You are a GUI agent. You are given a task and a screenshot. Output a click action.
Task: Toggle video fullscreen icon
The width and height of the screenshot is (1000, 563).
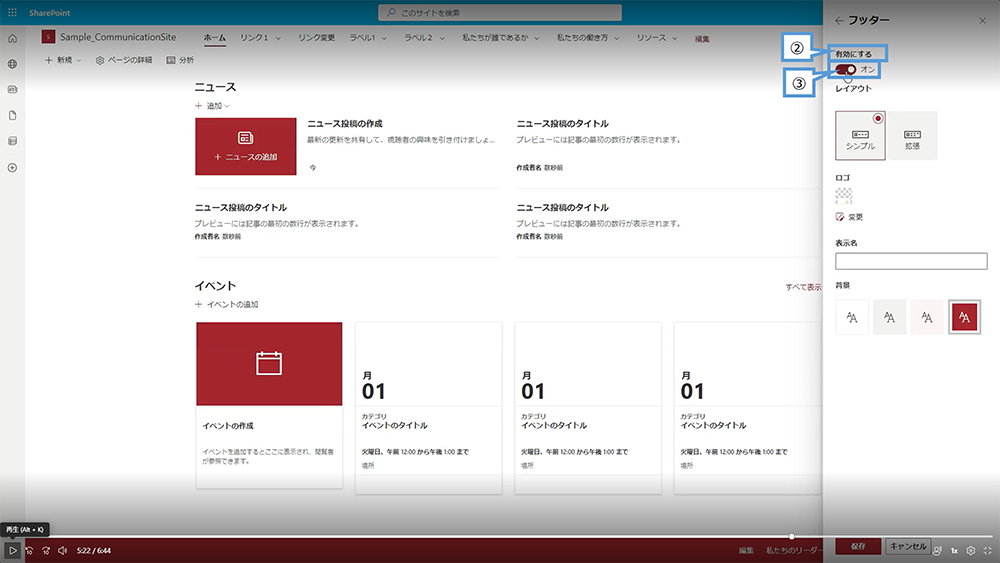987,550
